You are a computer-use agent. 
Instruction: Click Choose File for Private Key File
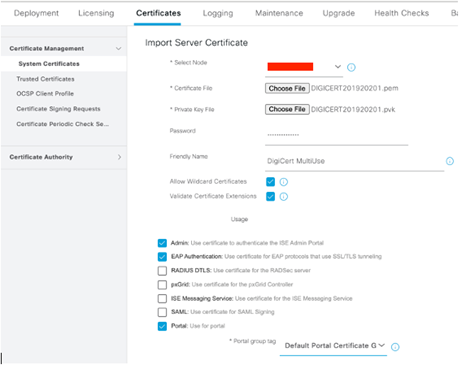(x=287, y=109)
